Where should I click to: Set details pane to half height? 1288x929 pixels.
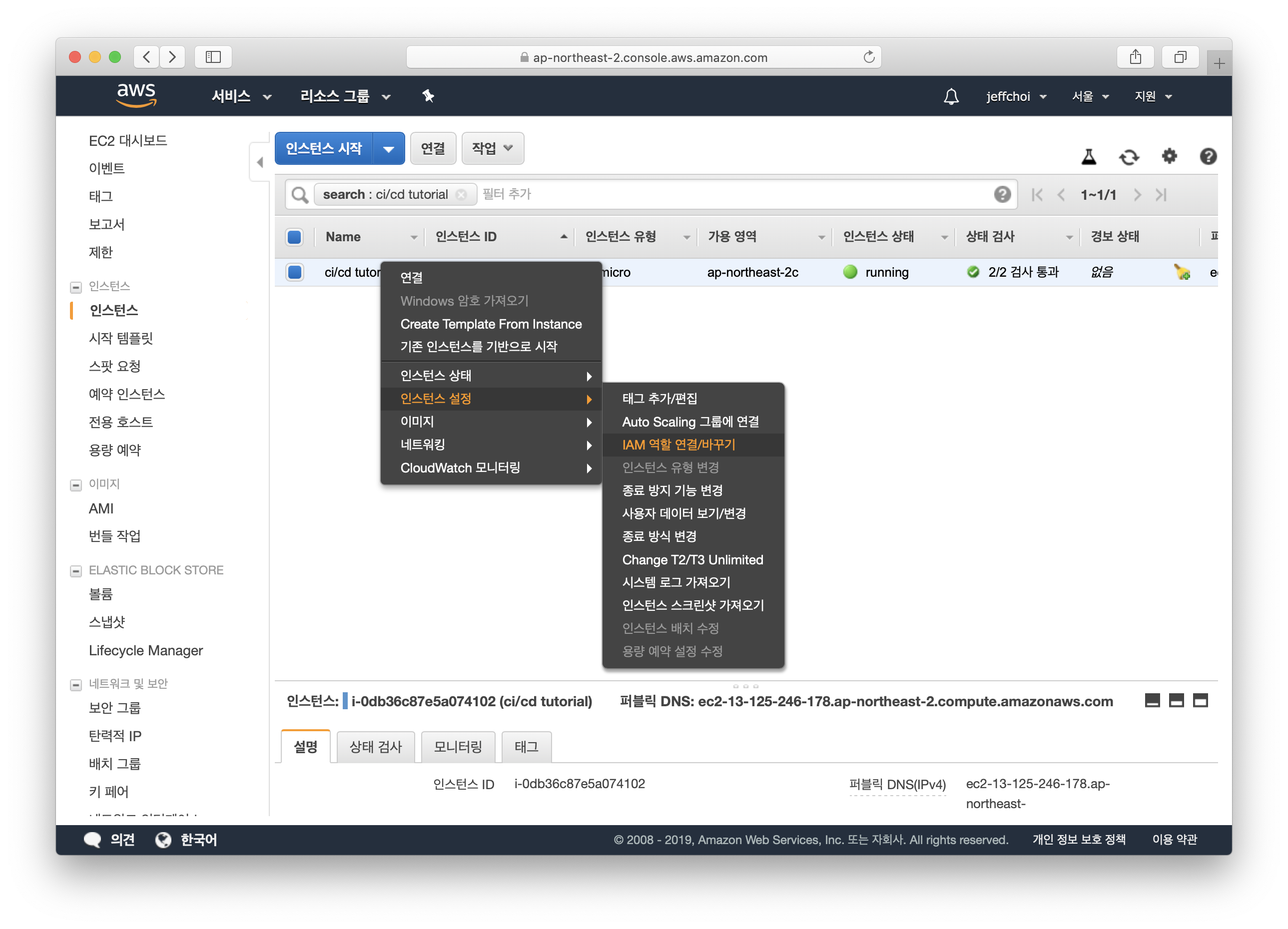[x=1176, y=700]
